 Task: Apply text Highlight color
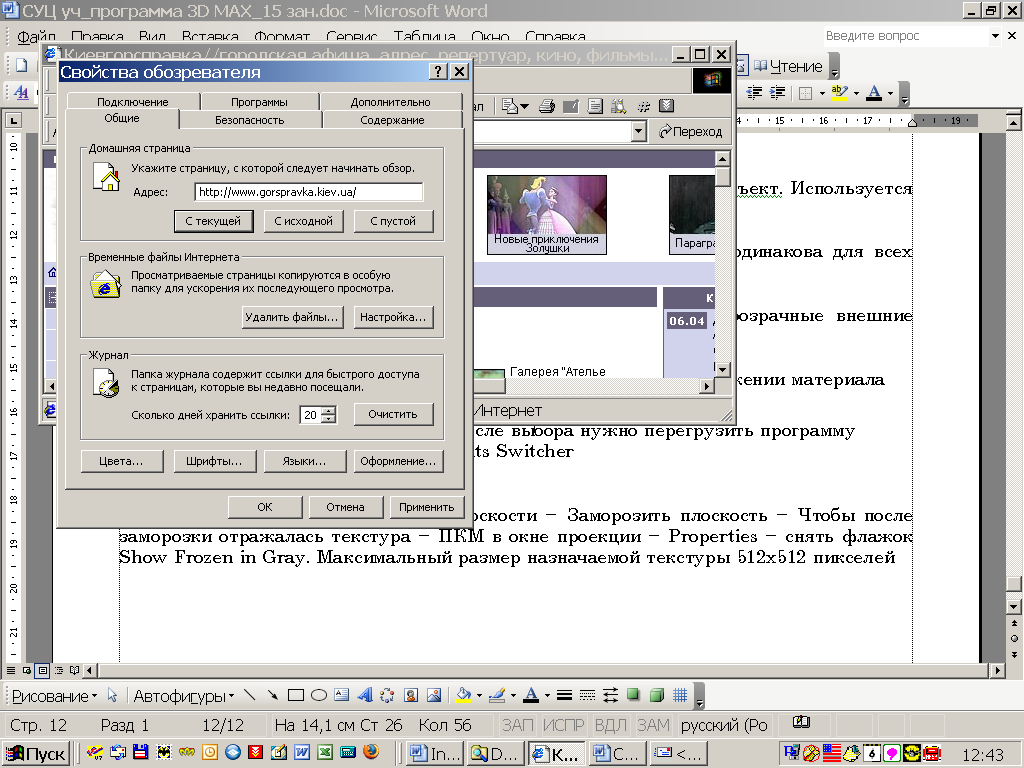(839, 93)
